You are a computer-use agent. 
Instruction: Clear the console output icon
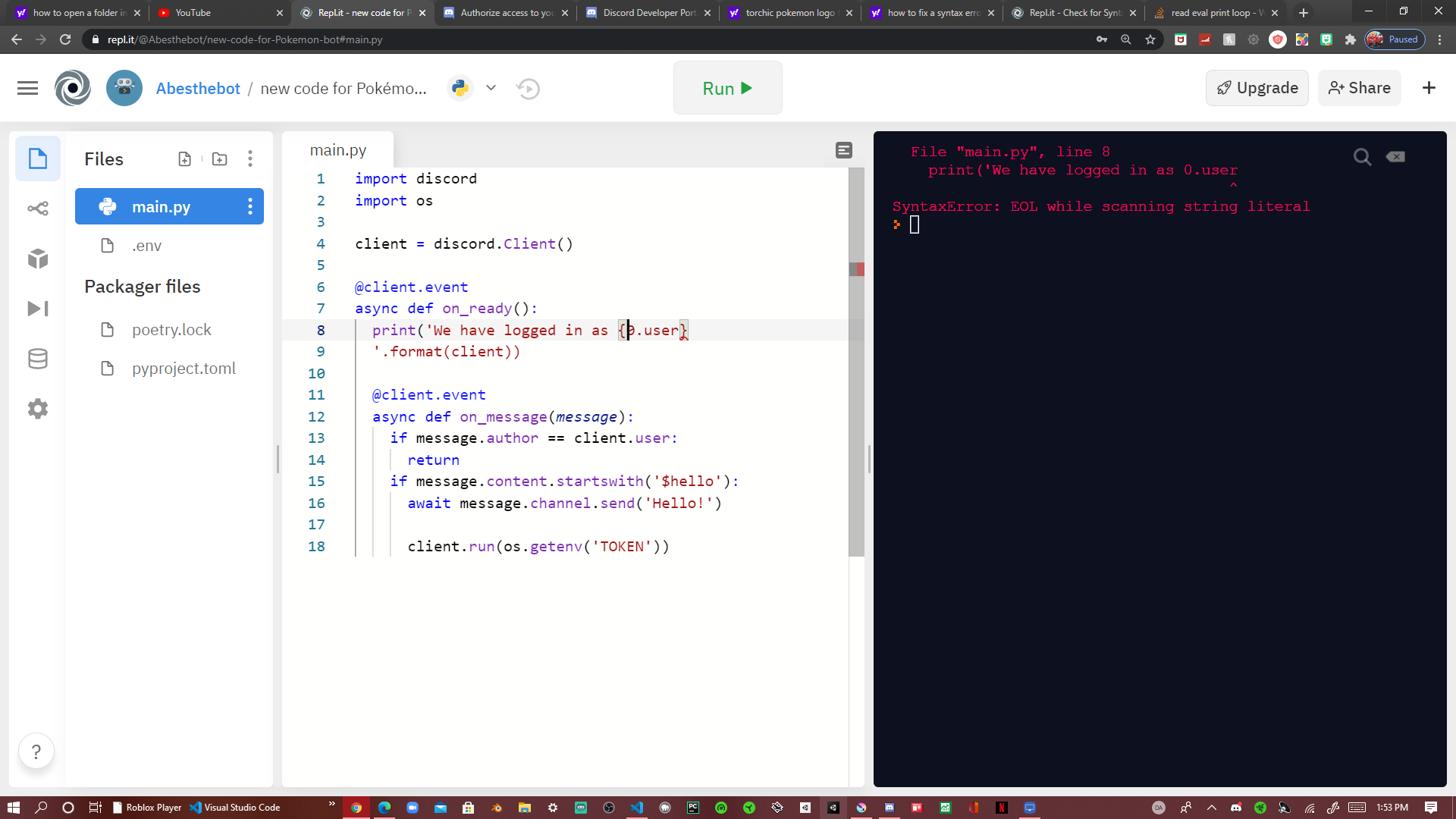[x=1395, y=157]
